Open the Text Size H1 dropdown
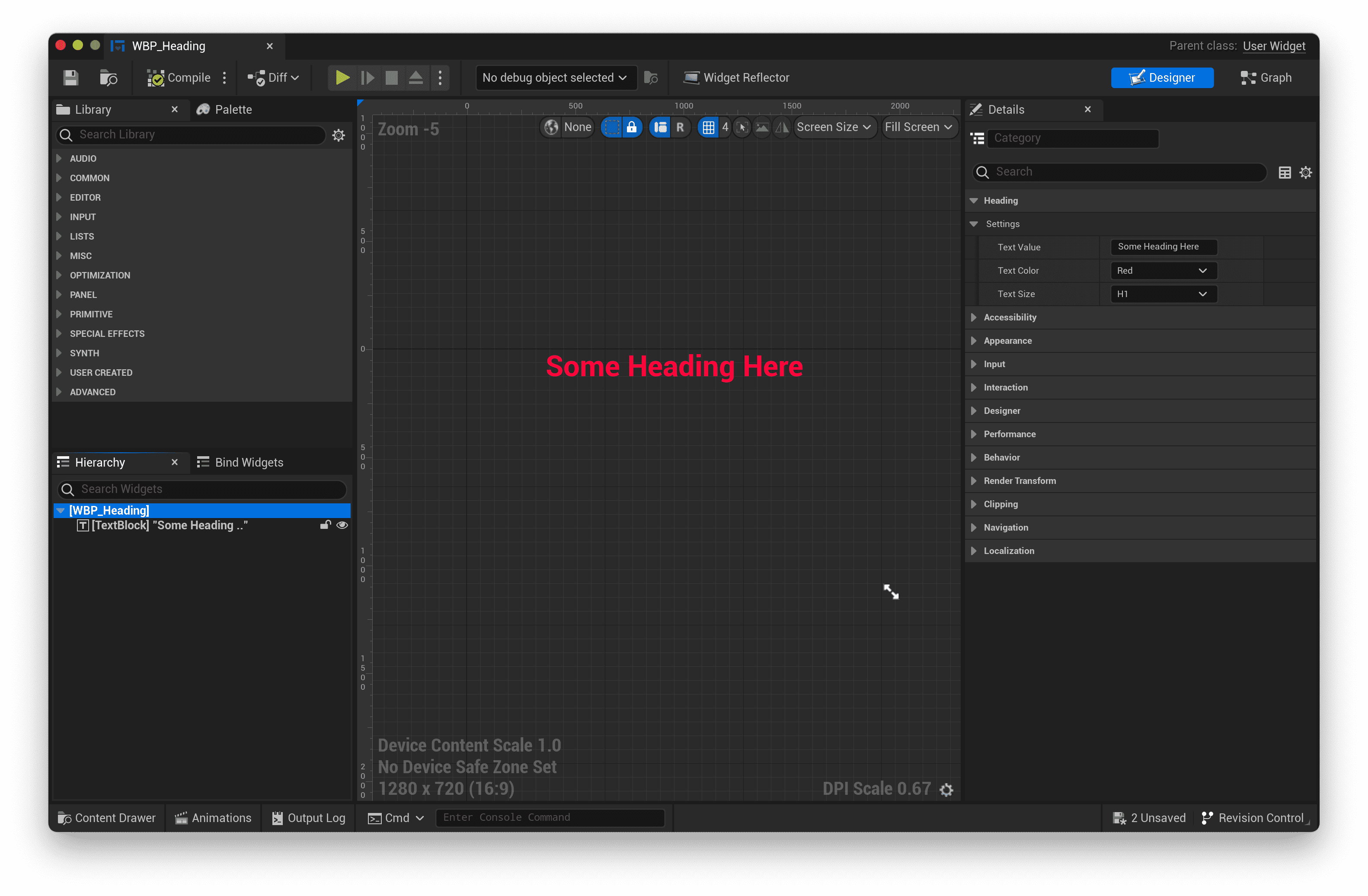The height and width of the screenshot is (896, 1368). (x=1163, y=294)
